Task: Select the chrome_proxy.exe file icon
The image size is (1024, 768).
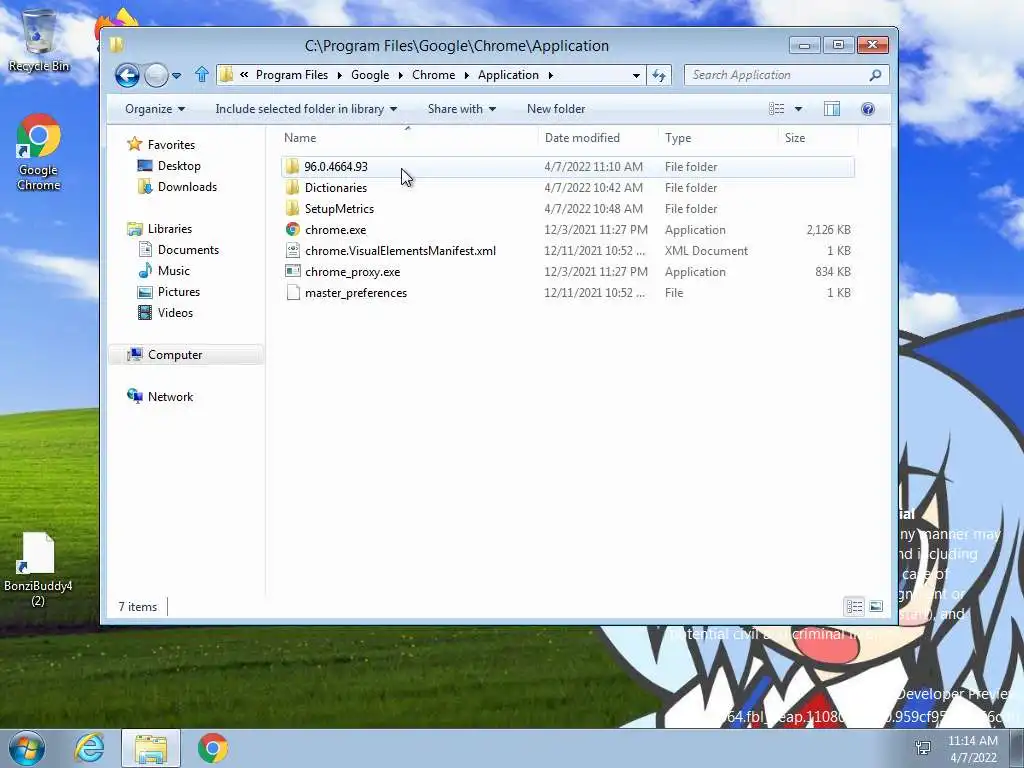Action: tap(293, 272)
